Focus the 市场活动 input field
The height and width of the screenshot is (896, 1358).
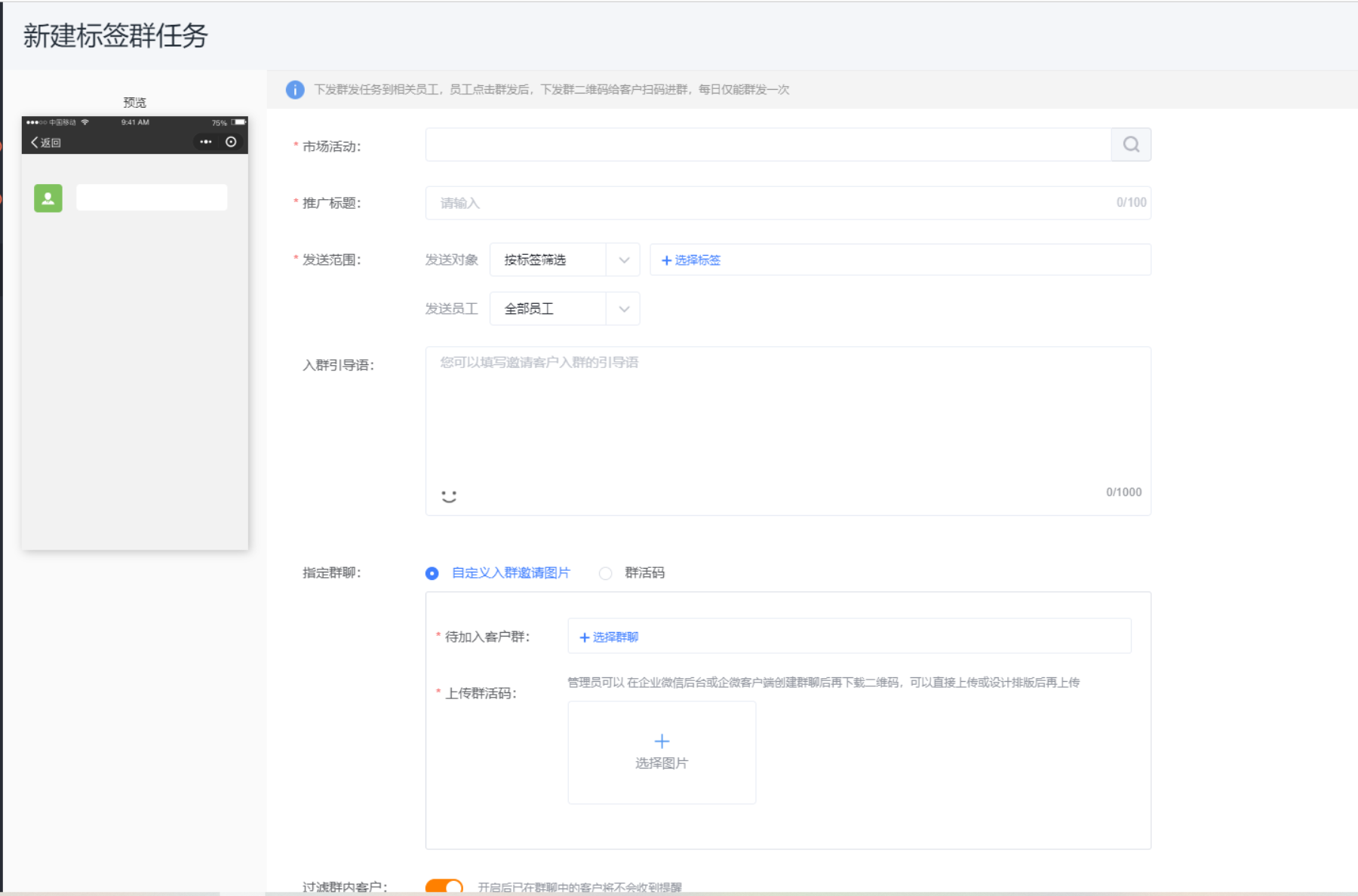point(768,144)
